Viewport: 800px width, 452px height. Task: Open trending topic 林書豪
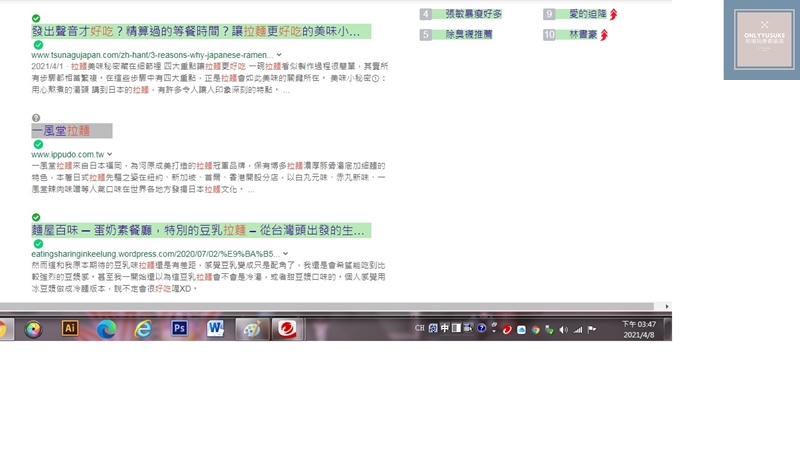tap(583, 34)
